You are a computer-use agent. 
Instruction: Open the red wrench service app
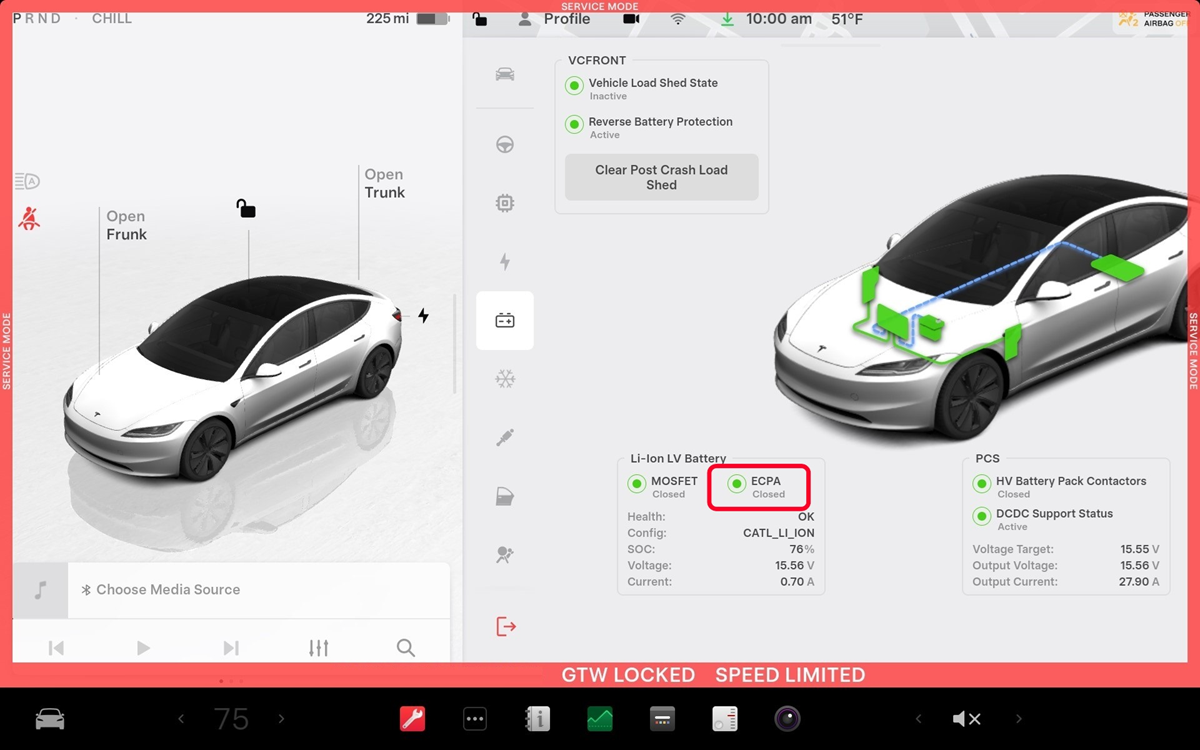tap(412, 719)
